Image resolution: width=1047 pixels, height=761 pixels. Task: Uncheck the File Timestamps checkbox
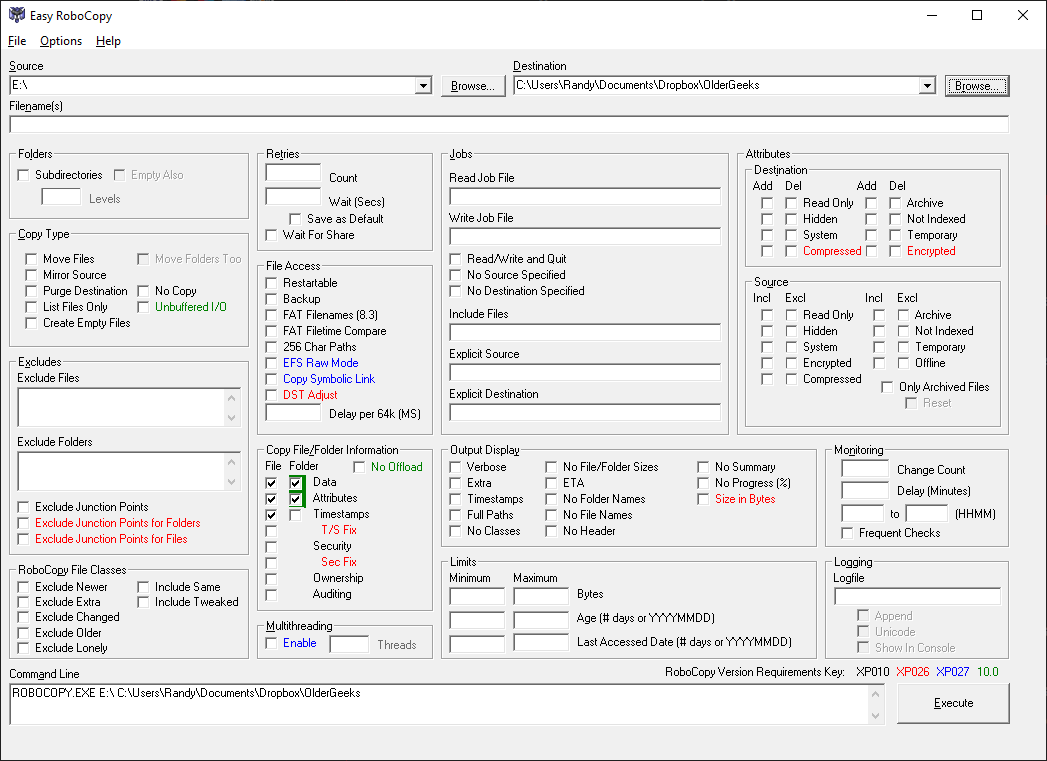pyautogui.click(x=271, y=515)
